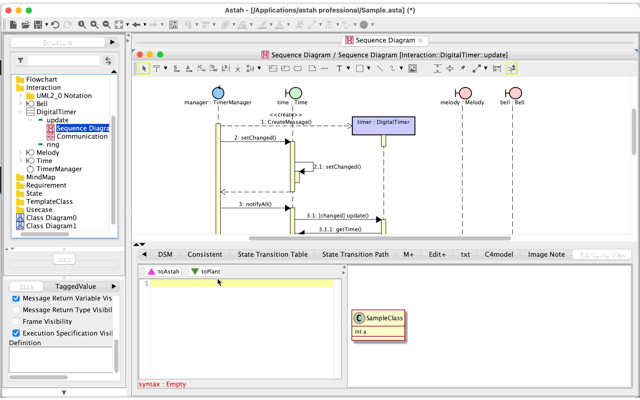
Task: Click the Undo icon in main toolbar
Action: point(55,25)
